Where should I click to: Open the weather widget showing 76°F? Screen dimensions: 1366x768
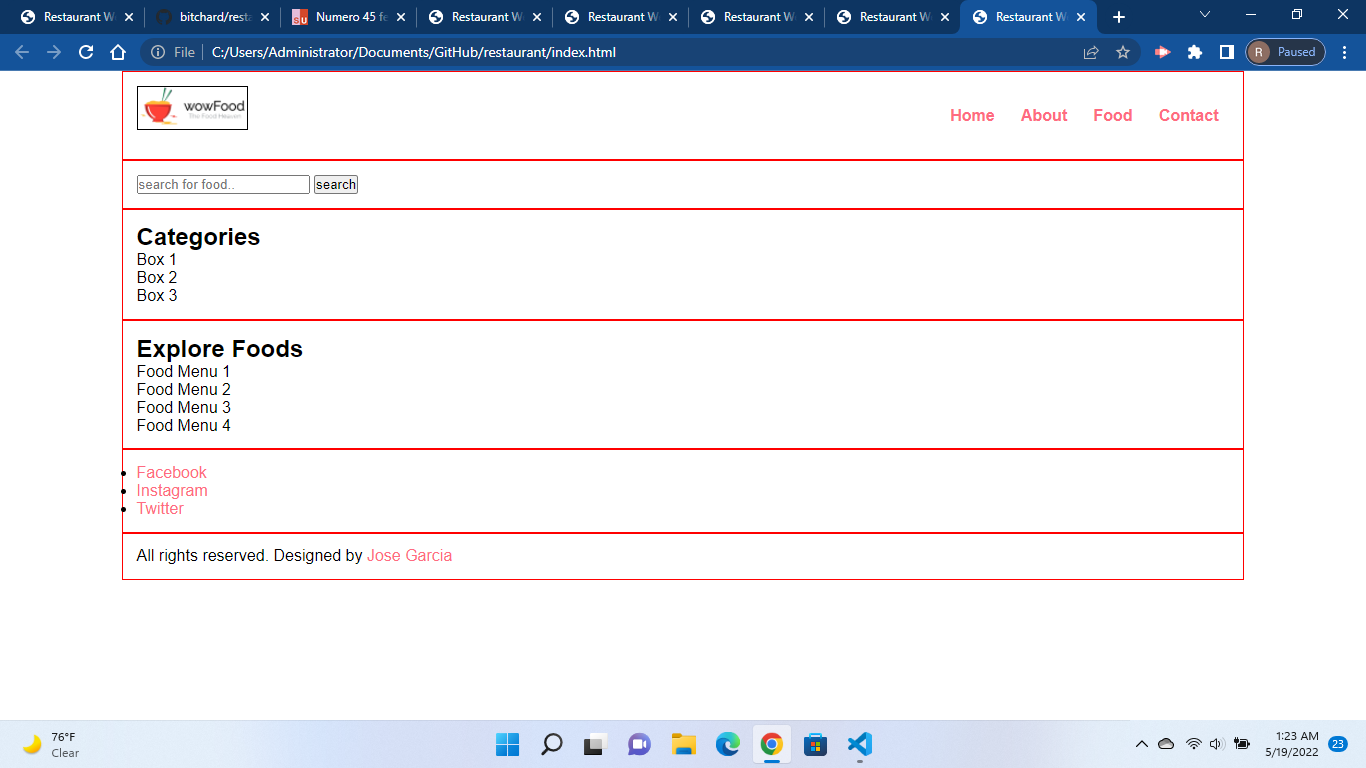pyautogui.click(x=52, y=744)
